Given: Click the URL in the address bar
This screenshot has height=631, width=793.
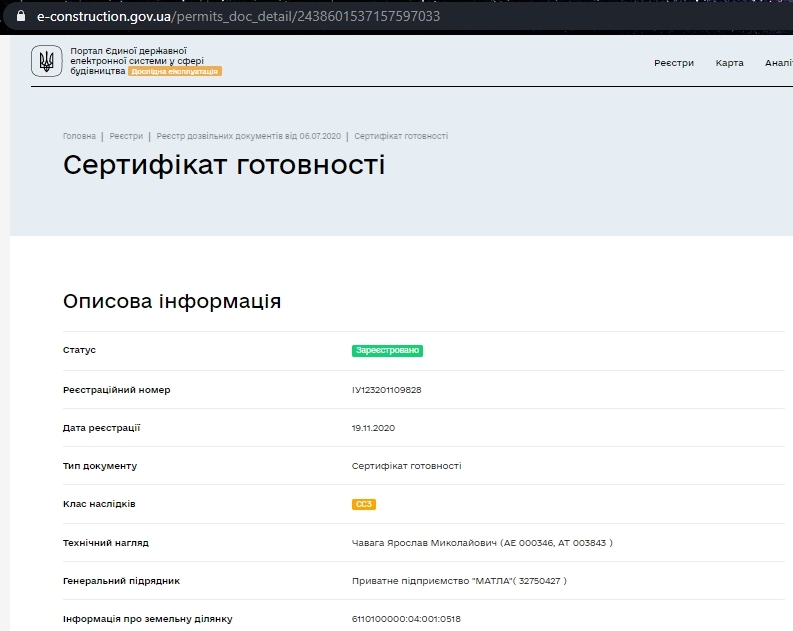Looking at the screenshot, I should pyautogui.click(x=238, y=16).
